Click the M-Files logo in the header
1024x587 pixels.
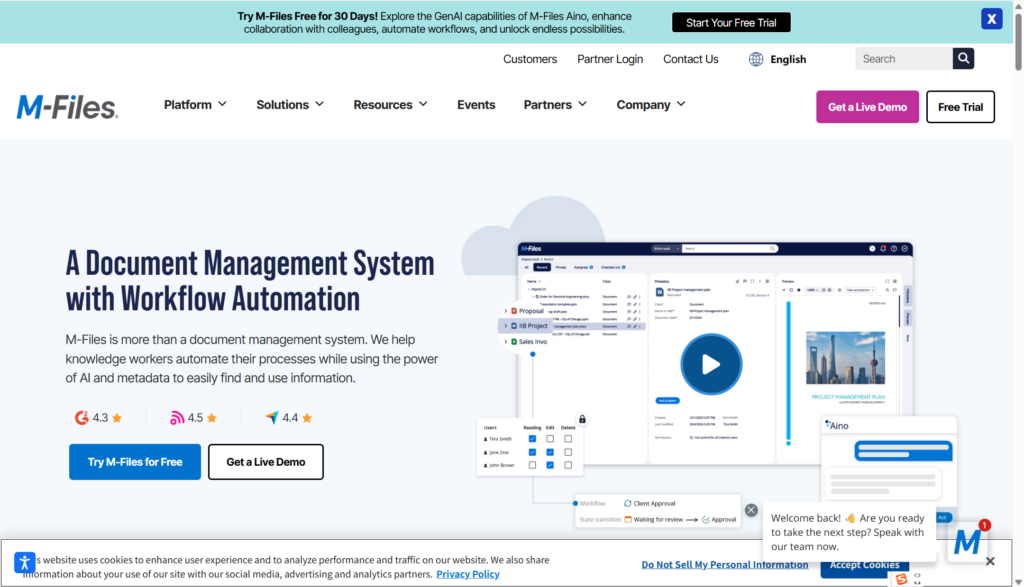pyautogui.click(x=67, y=106)
